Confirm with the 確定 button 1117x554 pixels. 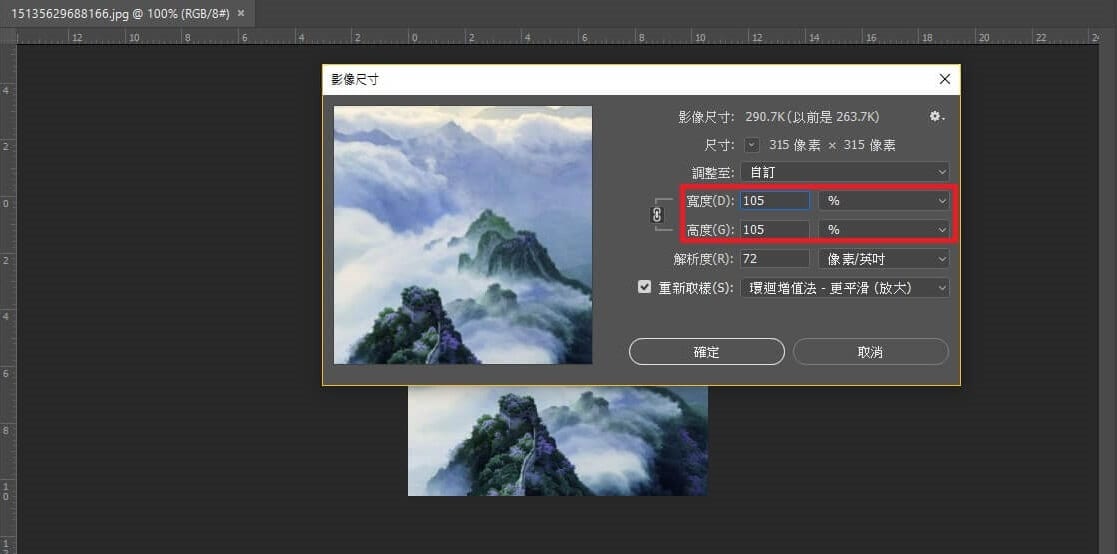tap(707, 352)
